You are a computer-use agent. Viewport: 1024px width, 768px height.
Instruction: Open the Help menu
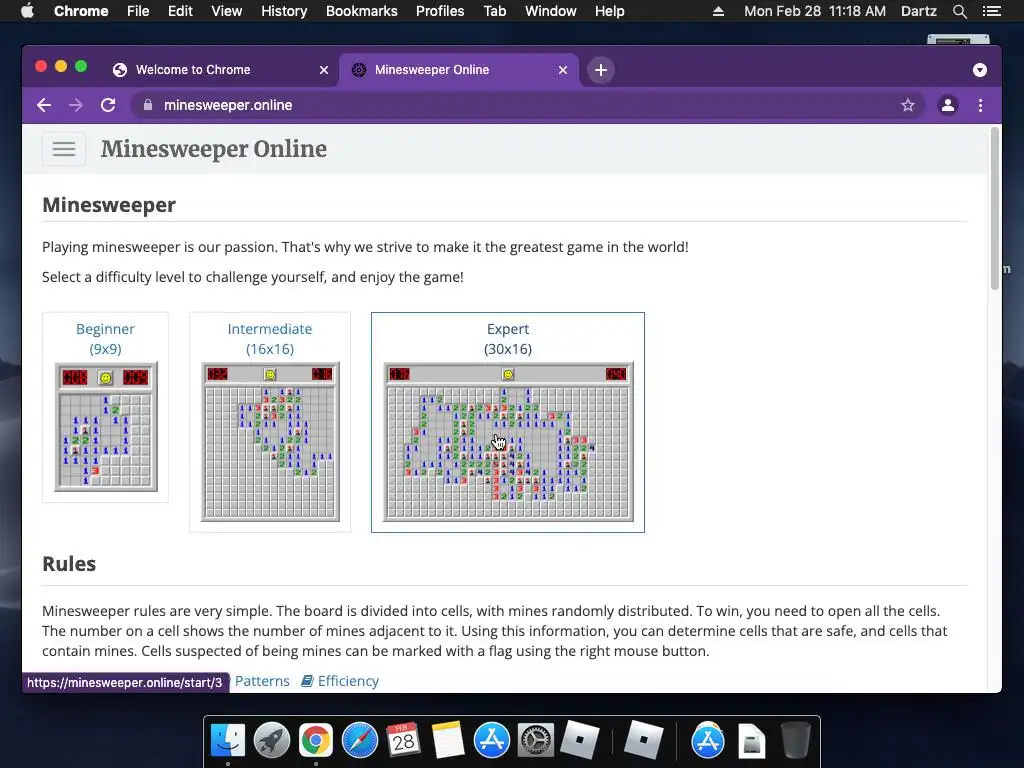tap(609, 11)
